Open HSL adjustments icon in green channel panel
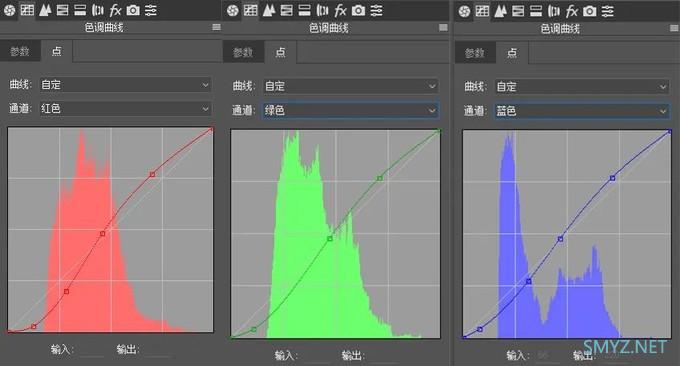 click(x=286, y=10)
